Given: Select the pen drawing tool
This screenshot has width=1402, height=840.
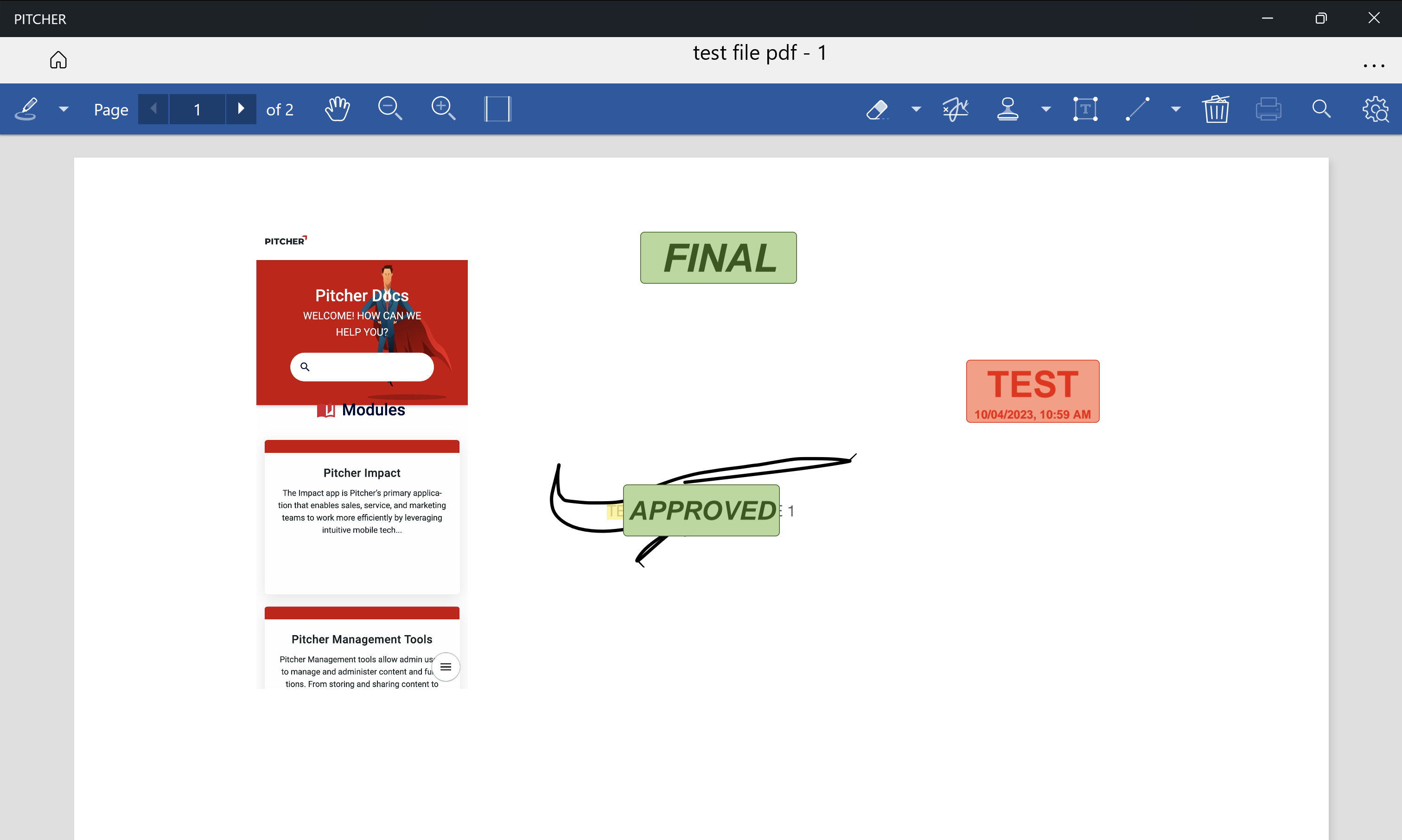Looking at the screenshot, I should click(26, 108).
